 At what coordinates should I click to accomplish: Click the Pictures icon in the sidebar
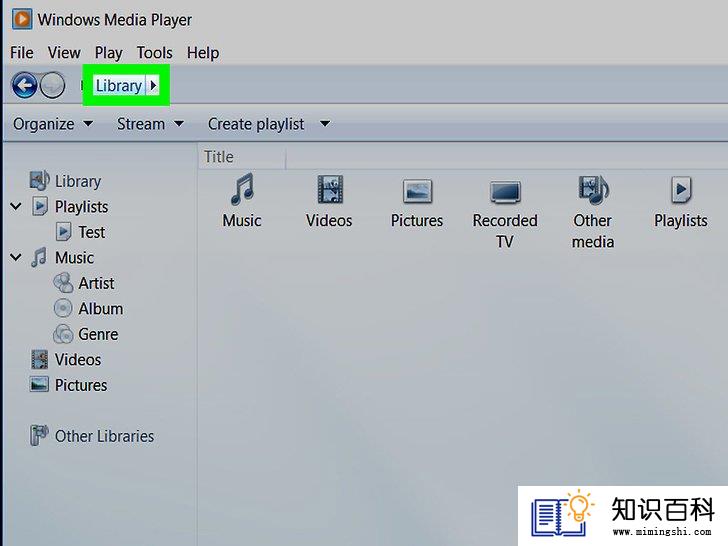[39, 384]
